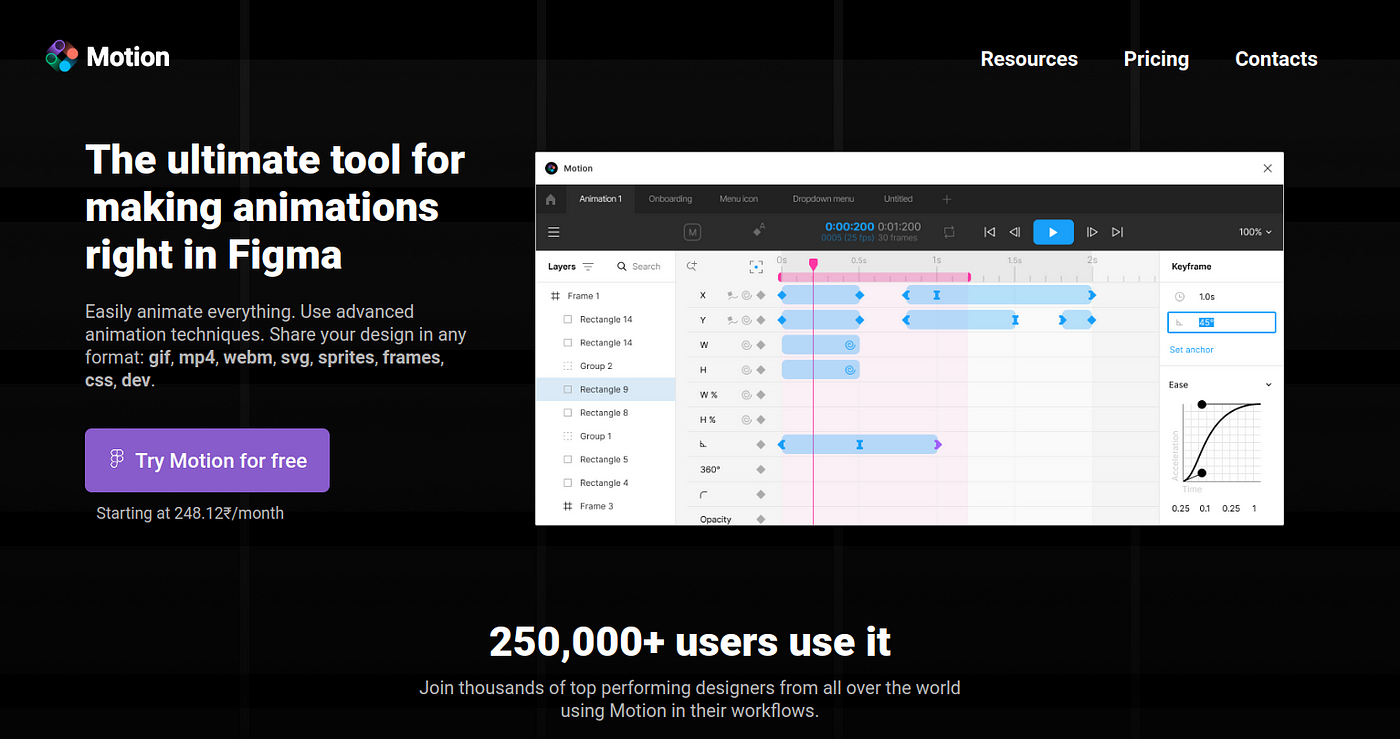Jump to the start of the animation
This screenshot has width=1400, height=739.
(x=989, y=232)
